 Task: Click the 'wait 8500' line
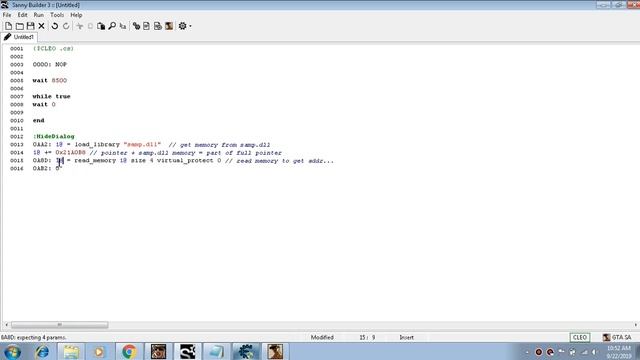[x=49, y=80]
